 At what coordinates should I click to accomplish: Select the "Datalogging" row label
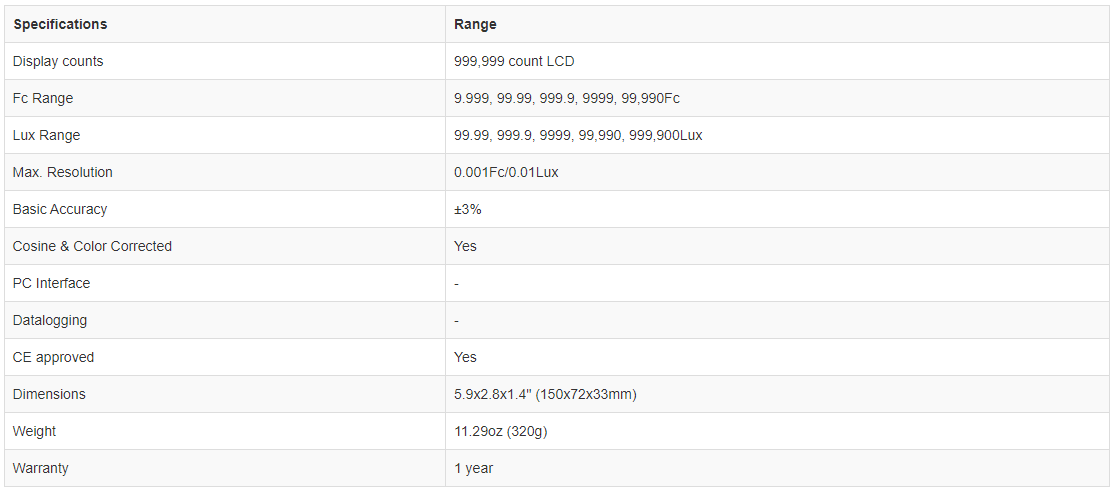[50, 320]
